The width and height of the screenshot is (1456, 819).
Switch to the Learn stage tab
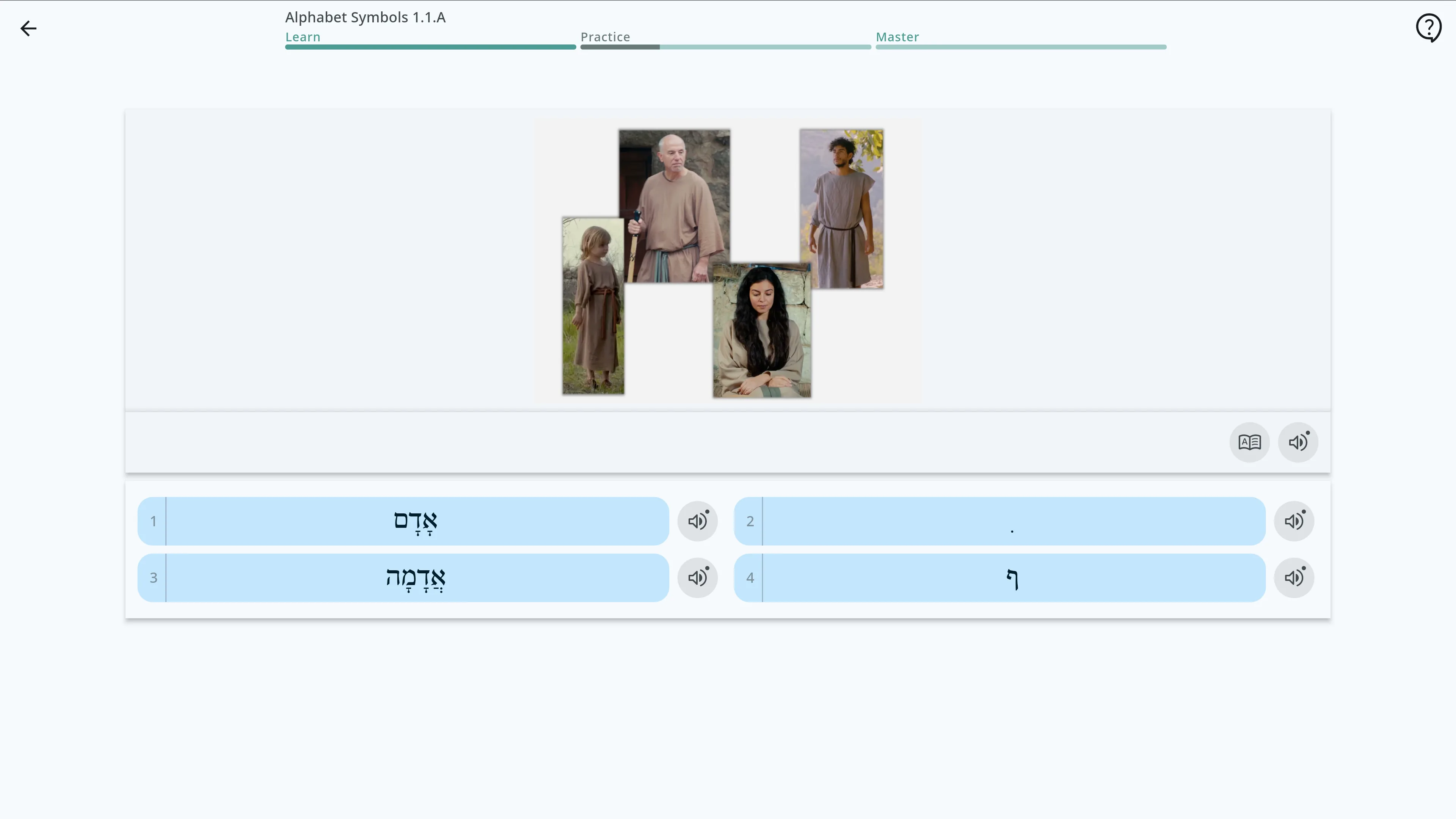pyautogui.click(x=303, y=37)
